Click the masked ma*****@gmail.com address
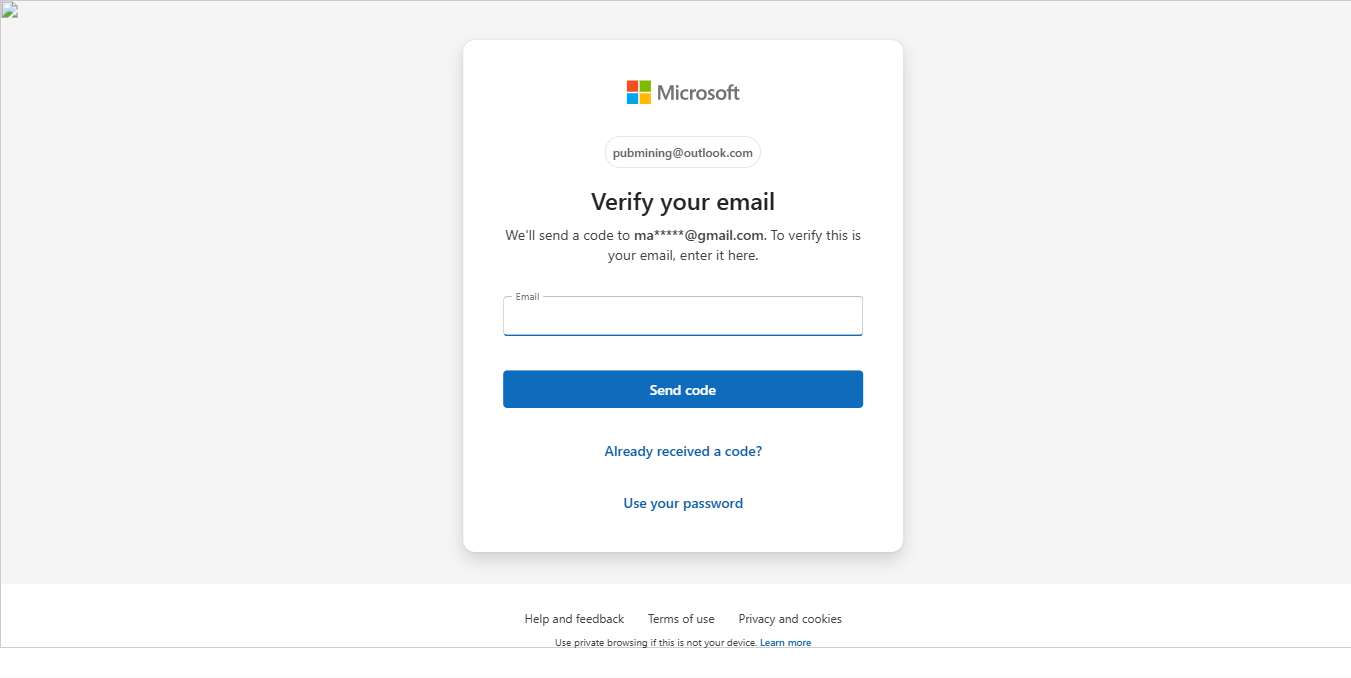 click(698, 236)
